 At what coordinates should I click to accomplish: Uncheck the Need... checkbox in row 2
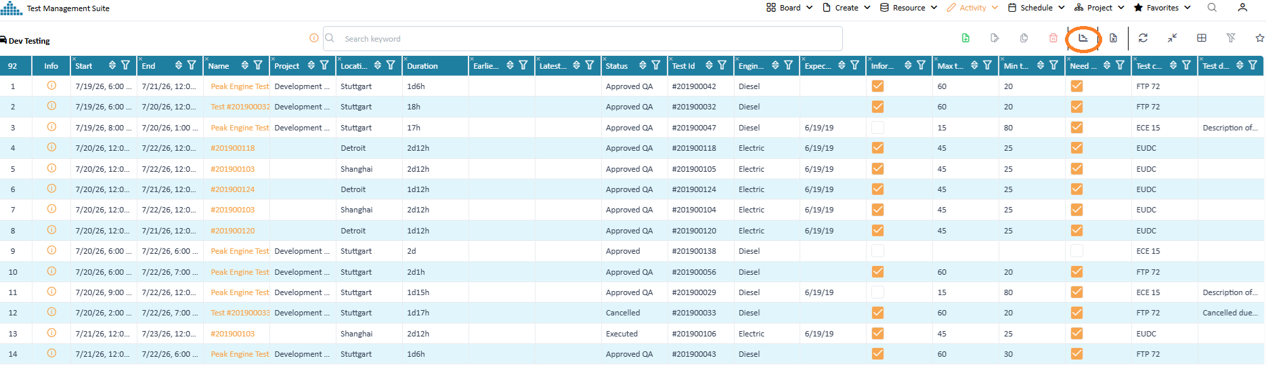[1076, 107]
